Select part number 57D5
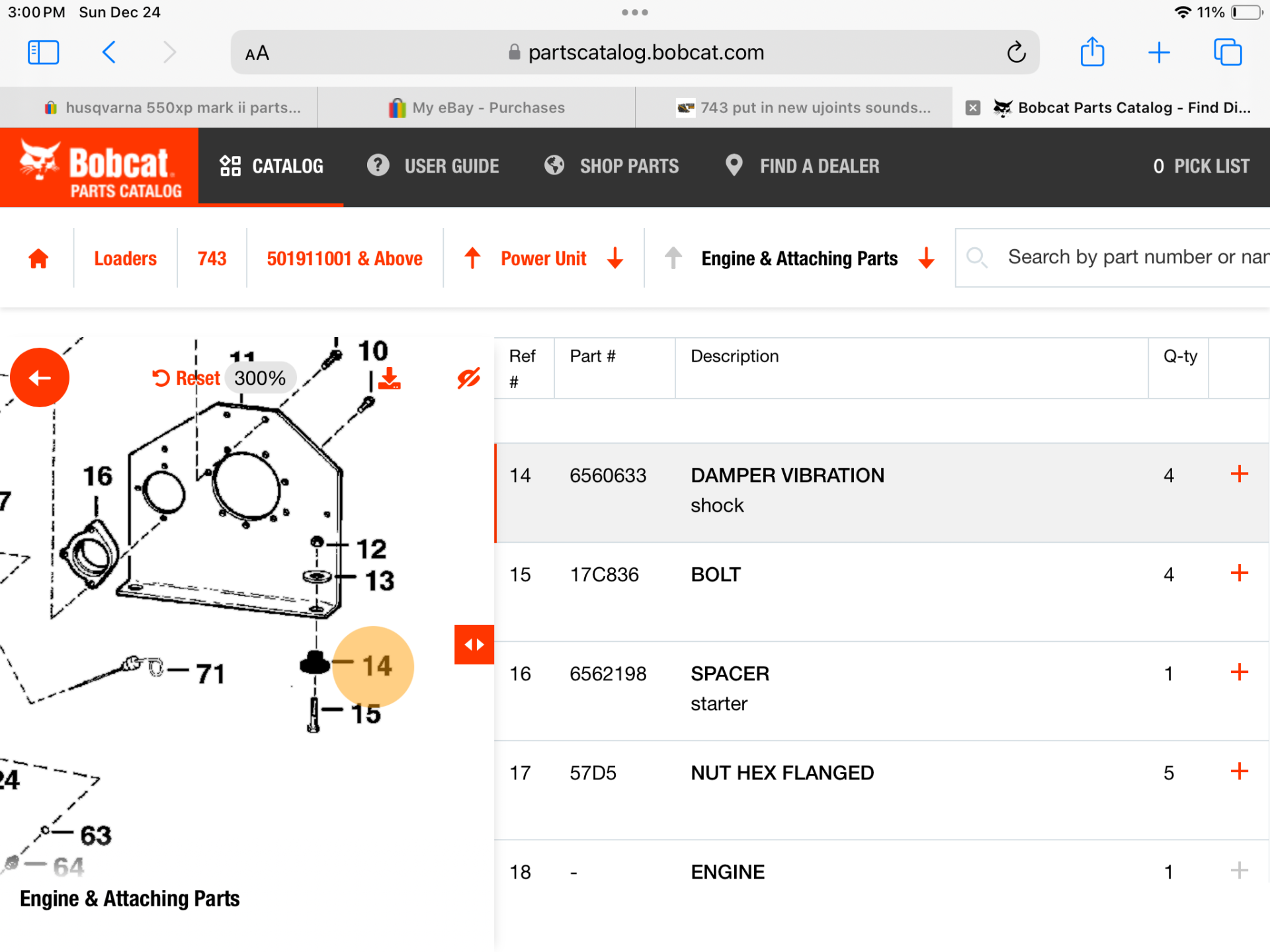The height and width of the screenshot is (952, 1270). pos(593,773)
